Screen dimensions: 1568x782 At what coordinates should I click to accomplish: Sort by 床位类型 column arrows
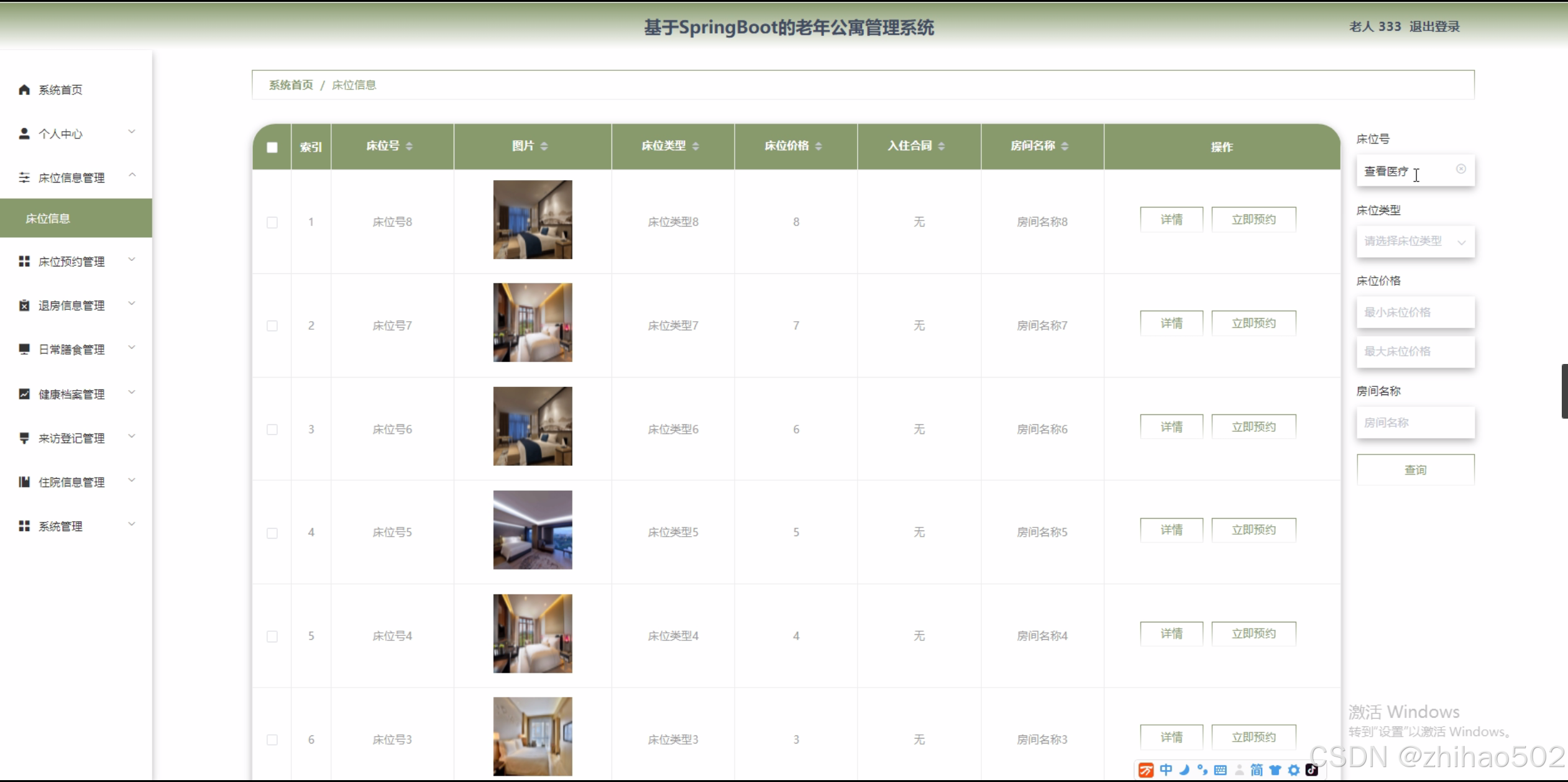tap(695, 146)
